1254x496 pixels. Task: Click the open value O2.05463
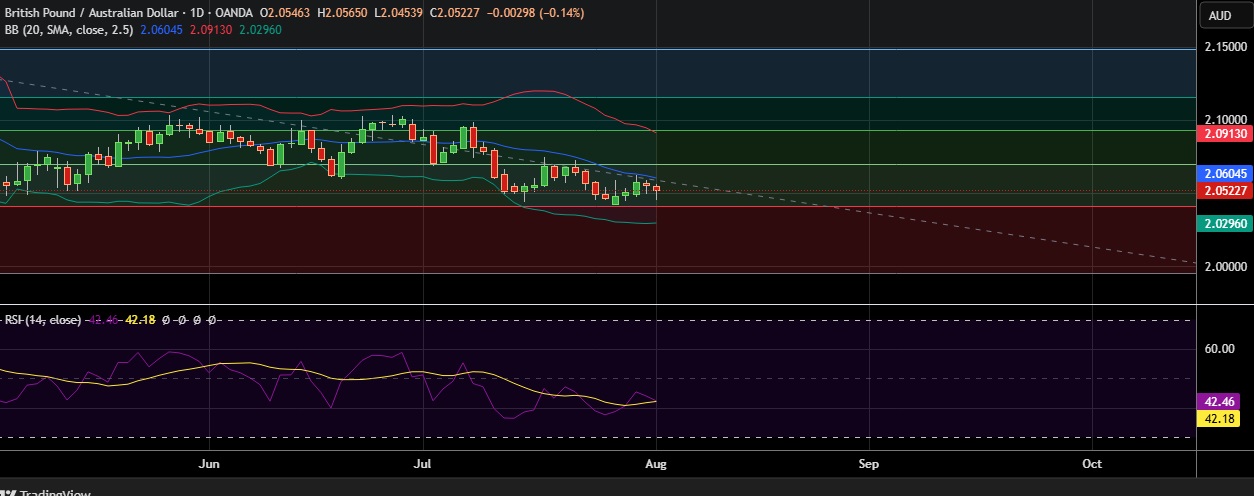pos(286,13)
